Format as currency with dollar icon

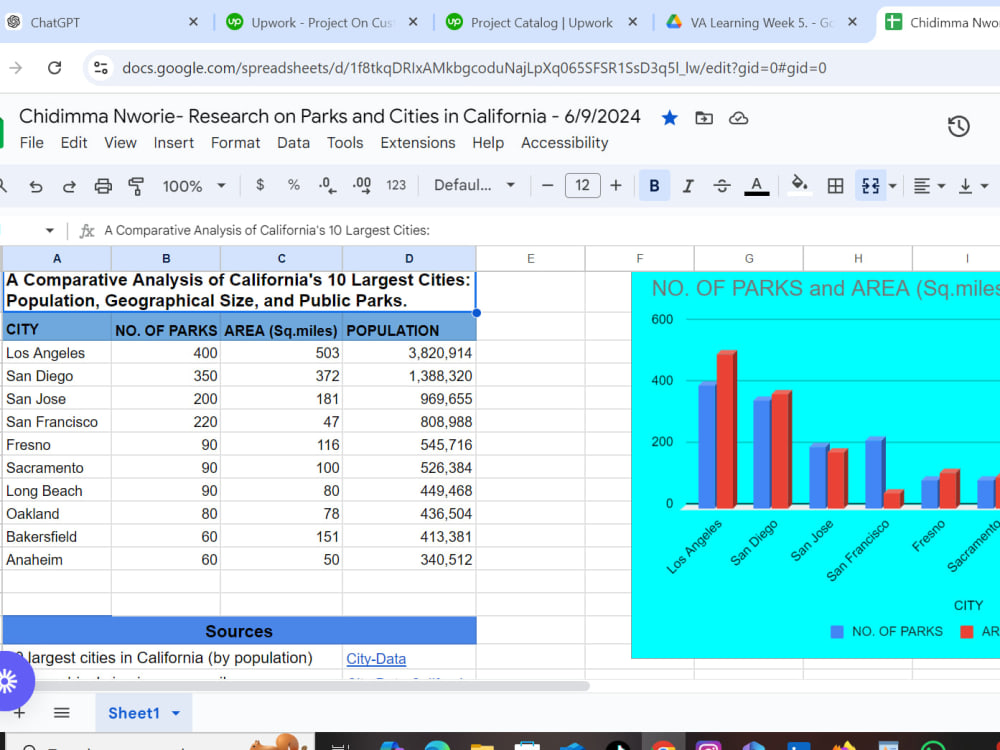pyautogui.click(x=260, y=185)
